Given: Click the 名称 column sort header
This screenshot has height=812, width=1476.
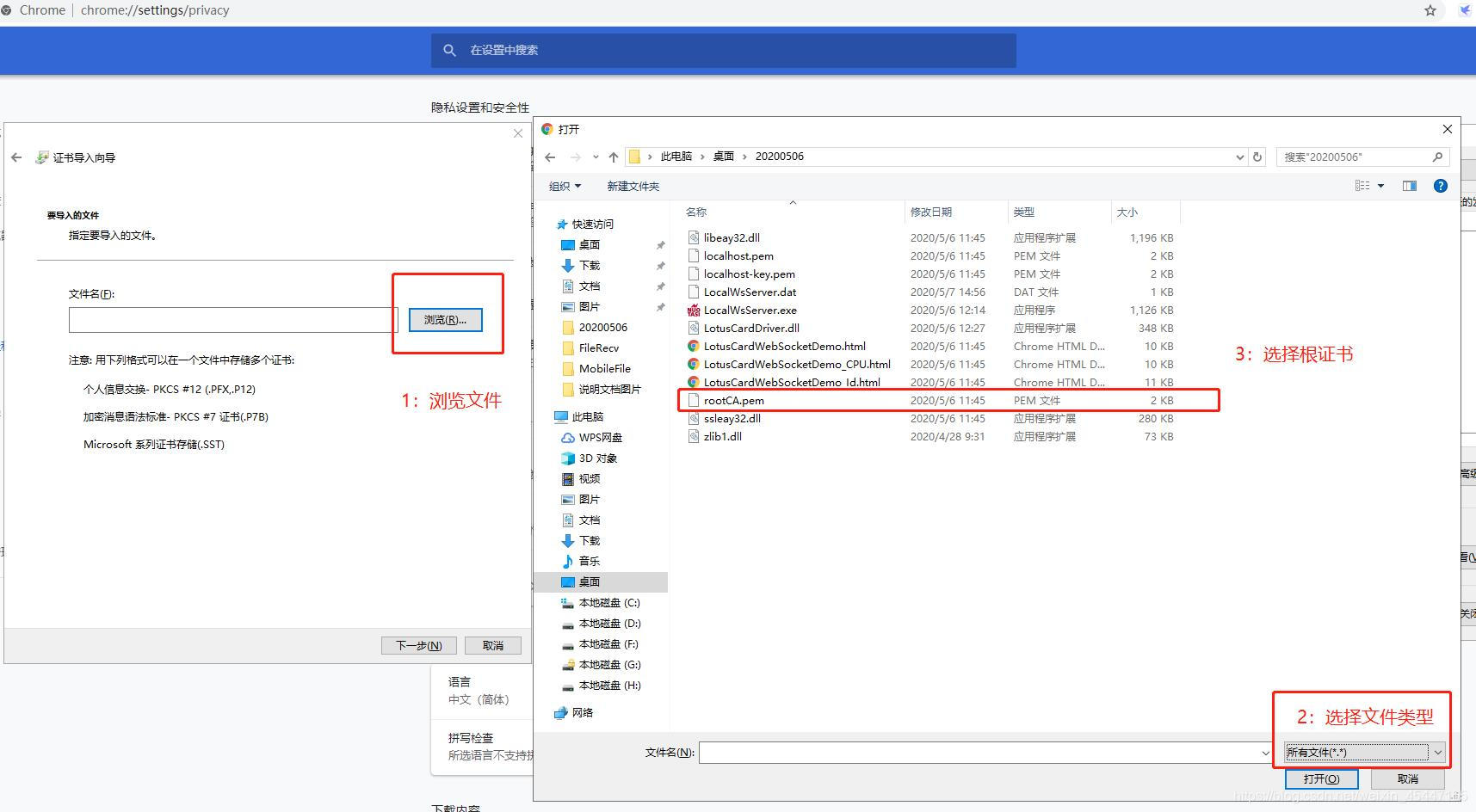Looking at the screenshot, I should [695, 212].
